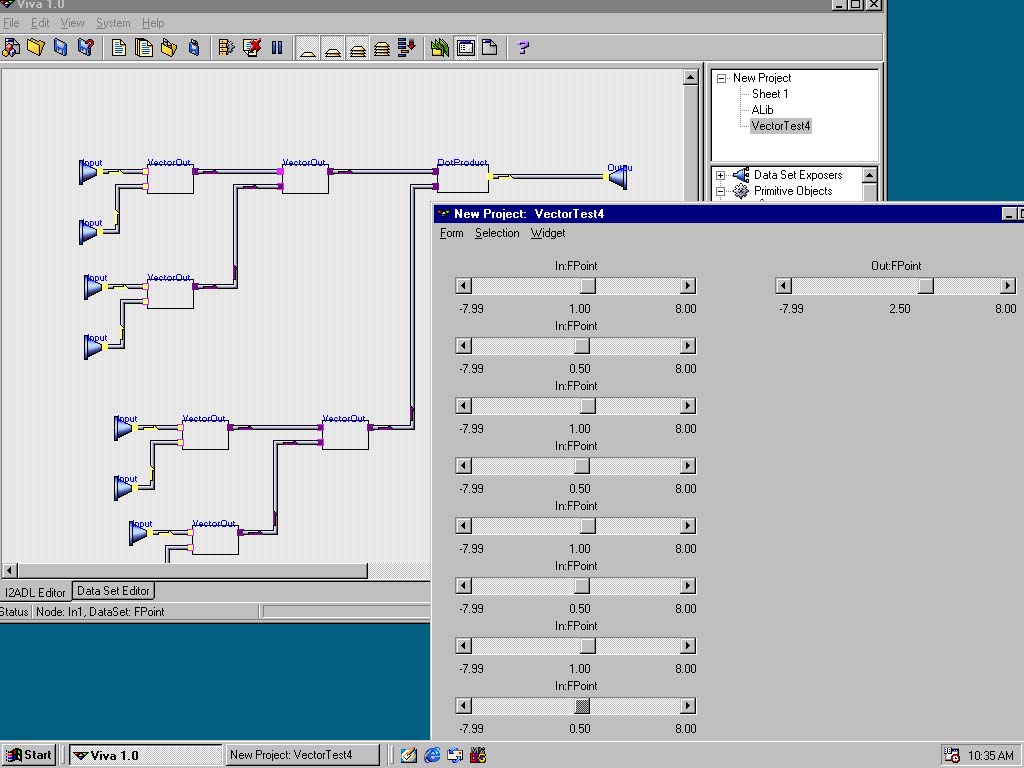Click the purple question mark help icon
This screenshot has width=1024, height=768.
click(x=523, y=47)
